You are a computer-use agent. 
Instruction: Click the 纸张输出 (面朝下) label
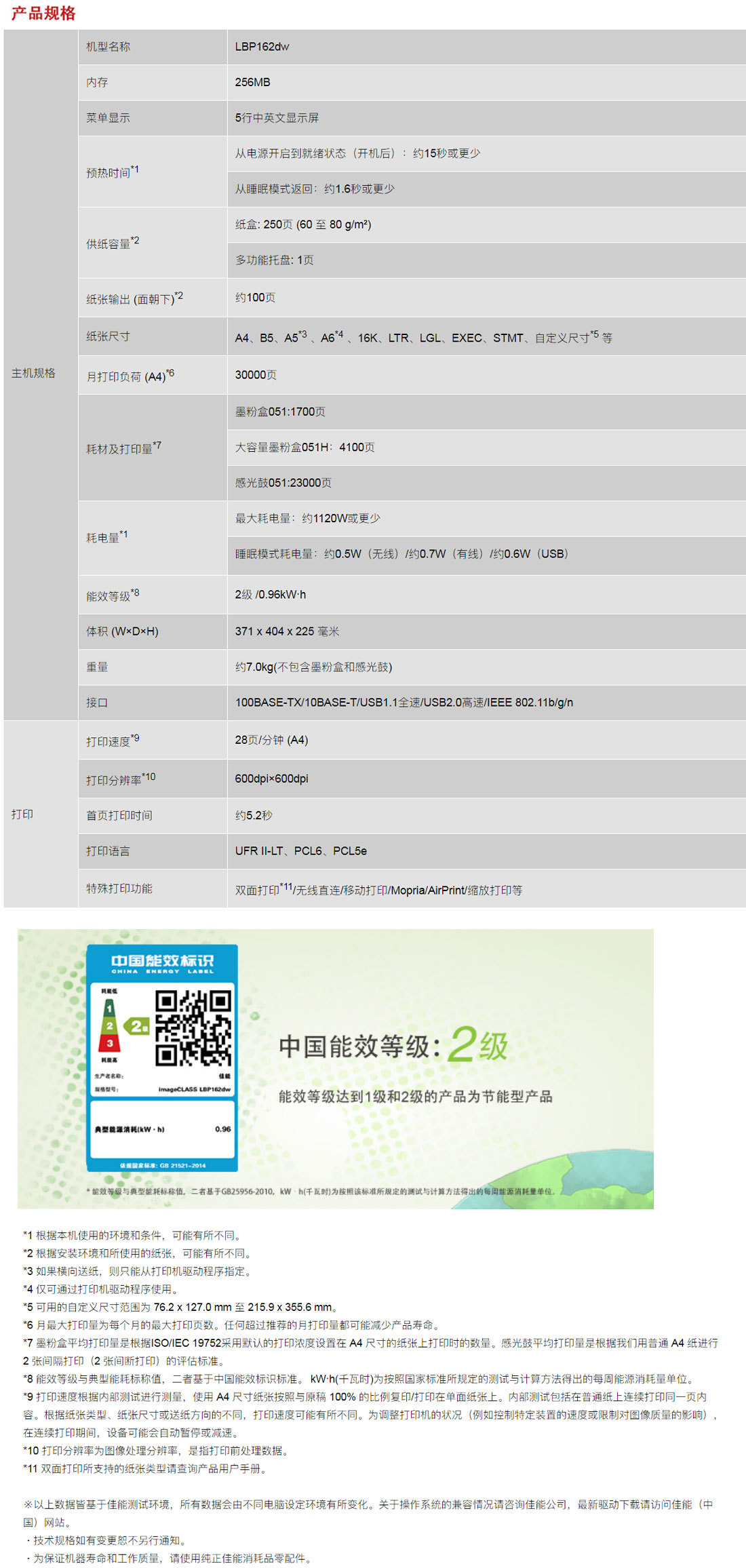(x=134, y=298)
